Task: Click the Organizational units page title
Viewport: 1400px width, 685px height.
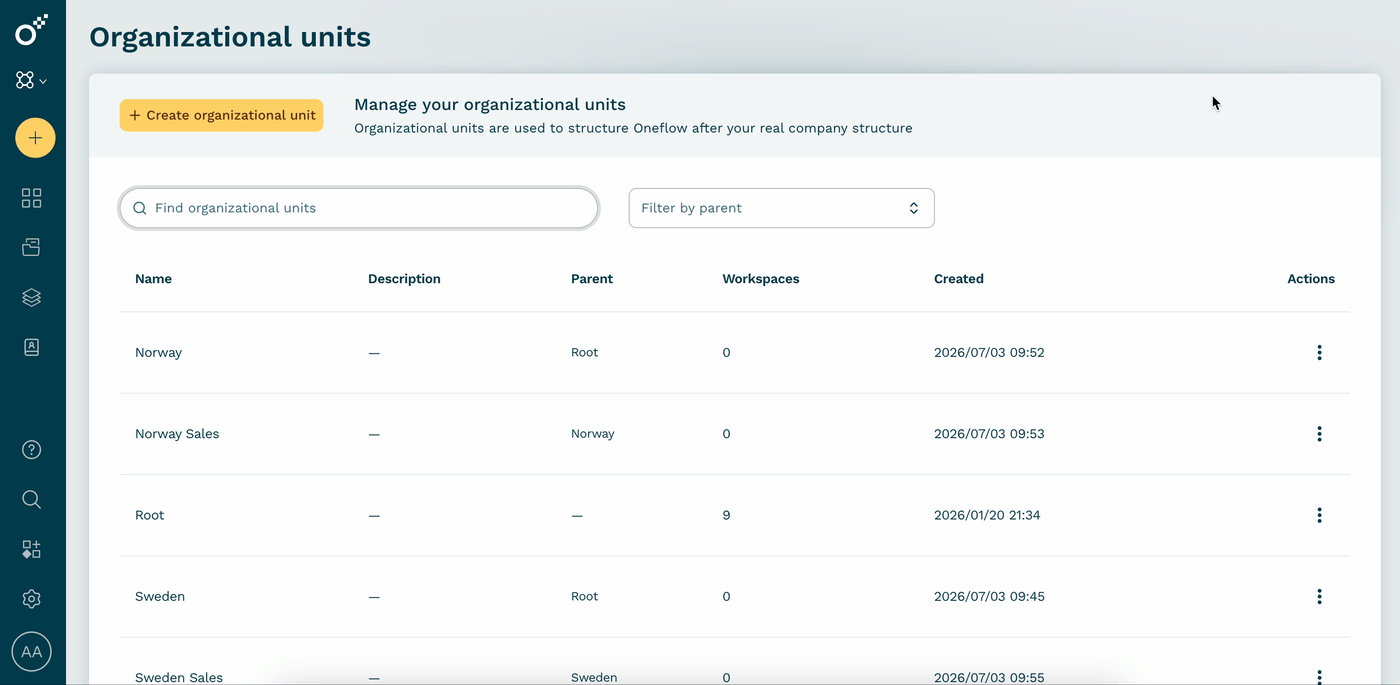Action: [x=230, y=37]
